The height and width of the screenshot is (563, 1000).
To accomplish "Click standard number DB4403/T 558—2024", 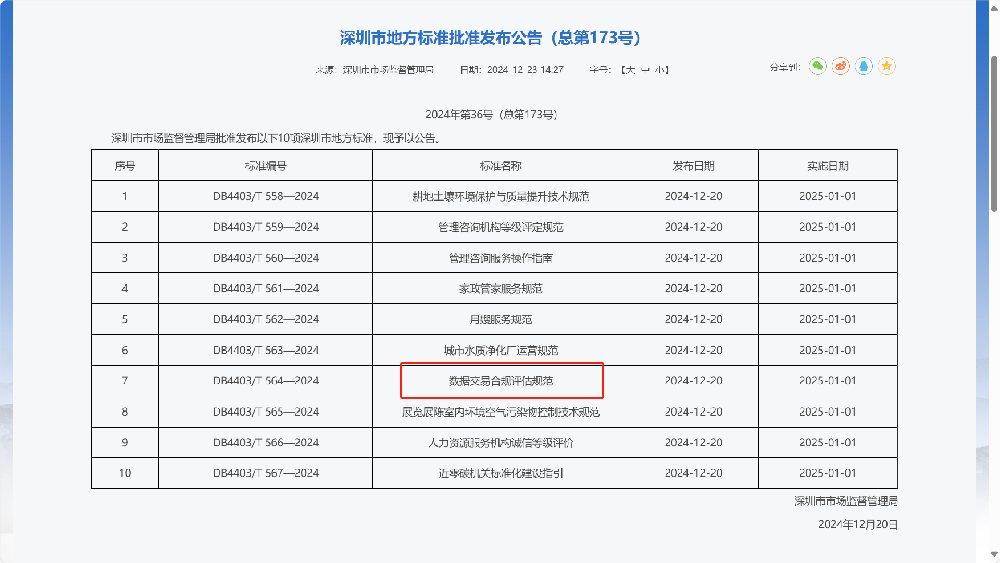I will pyautogui.click(x=265, y=196).
